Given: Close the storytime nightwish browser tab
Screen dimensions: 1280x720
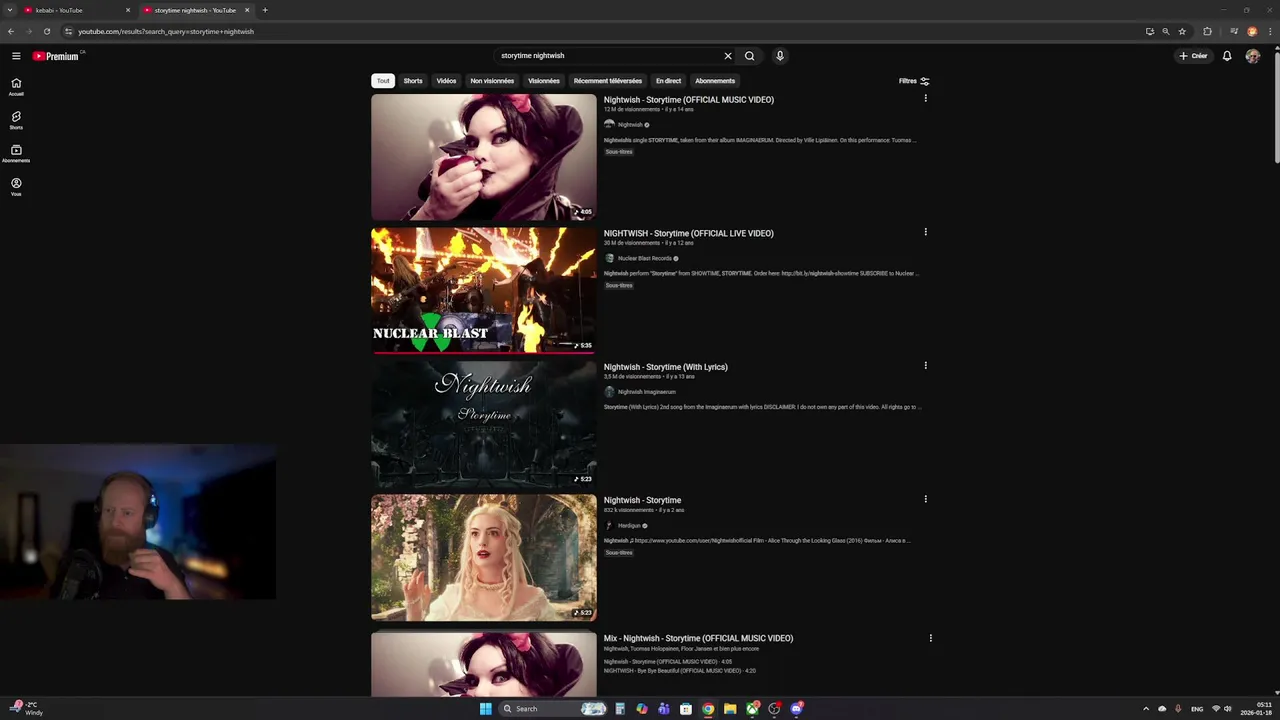Looking at the screenshot, I should point(247,10).
